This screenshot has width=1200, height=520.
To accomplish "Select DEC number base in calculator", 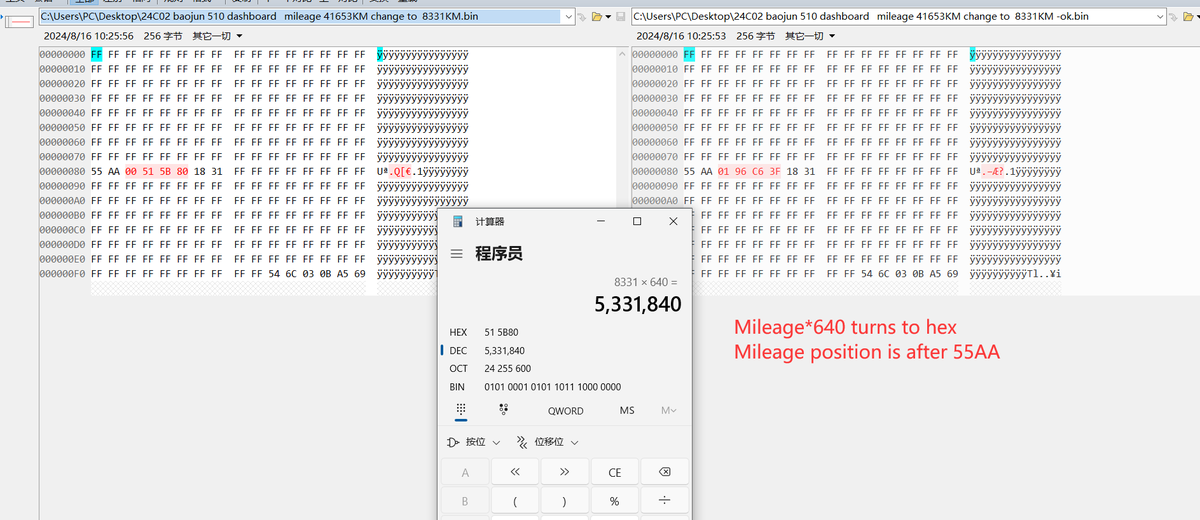I will point(458,350).
